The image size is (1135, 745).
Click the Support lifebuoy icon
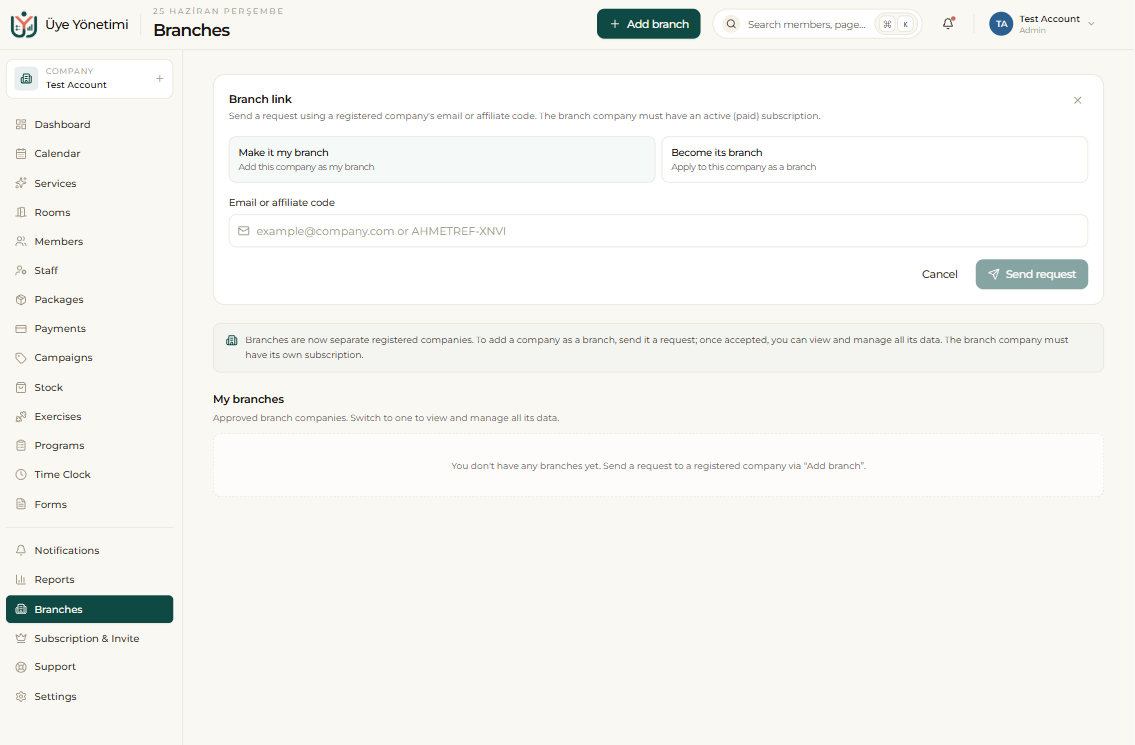point(21,667)
